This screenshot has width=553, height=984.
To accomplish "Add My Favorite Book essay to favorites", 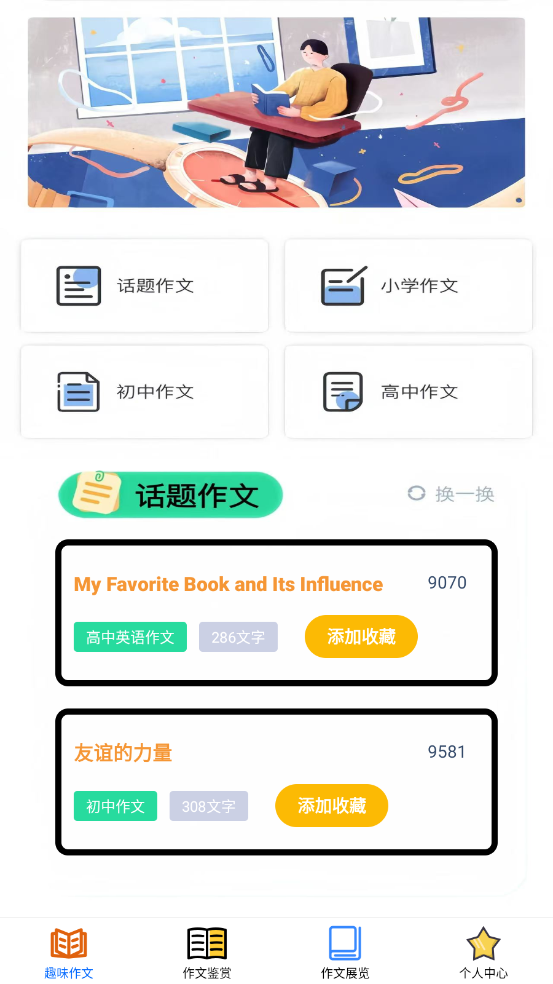I will coord(361,636).
